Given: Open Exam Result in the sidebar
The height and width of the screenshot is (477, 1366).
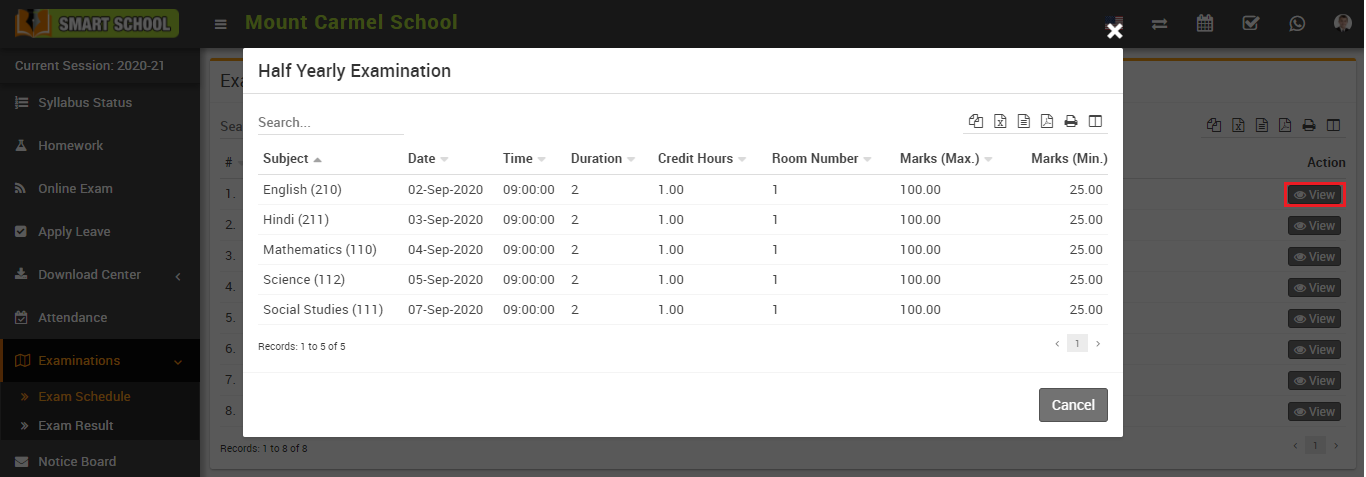Looking at the screenshot, I should tap(76, 426).
